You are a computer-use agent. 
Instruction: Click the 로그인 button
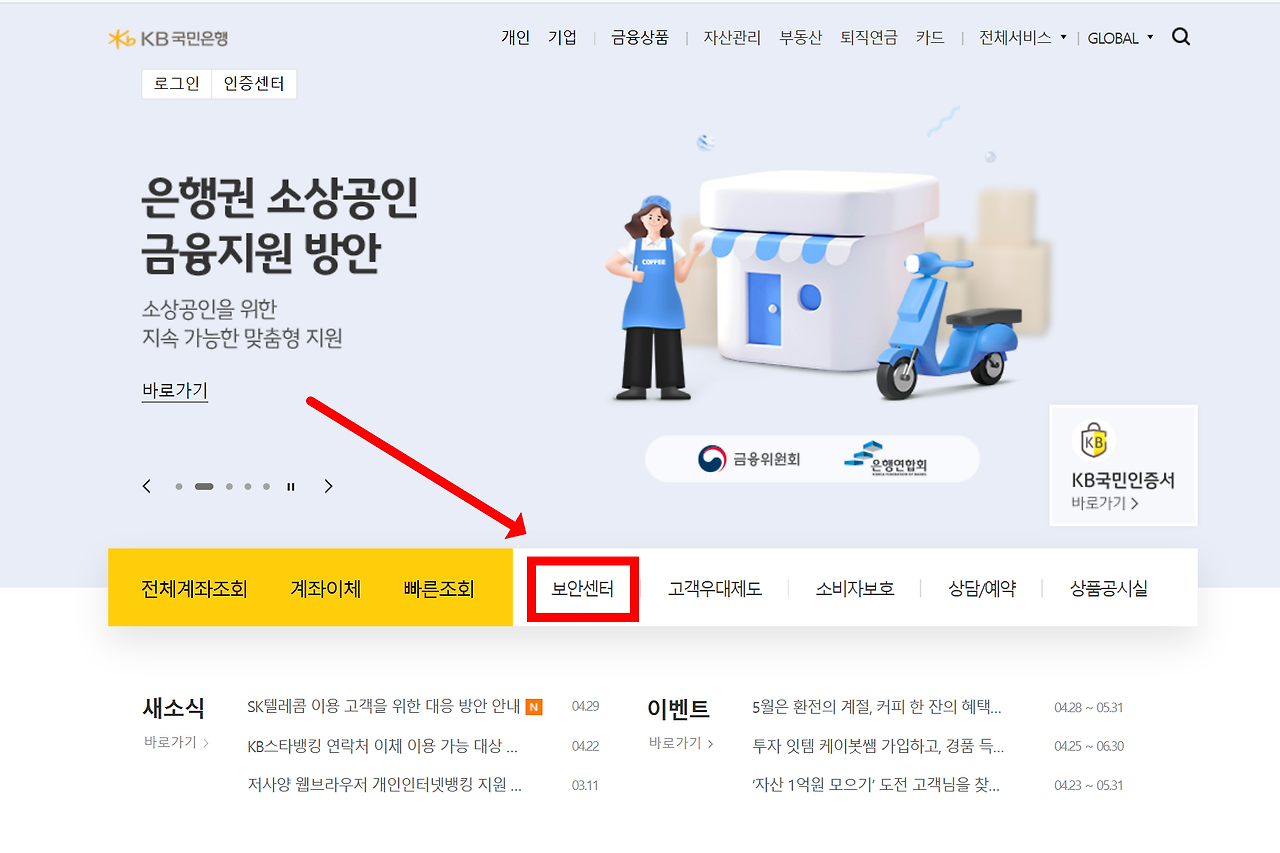click(x=176, y=83)
